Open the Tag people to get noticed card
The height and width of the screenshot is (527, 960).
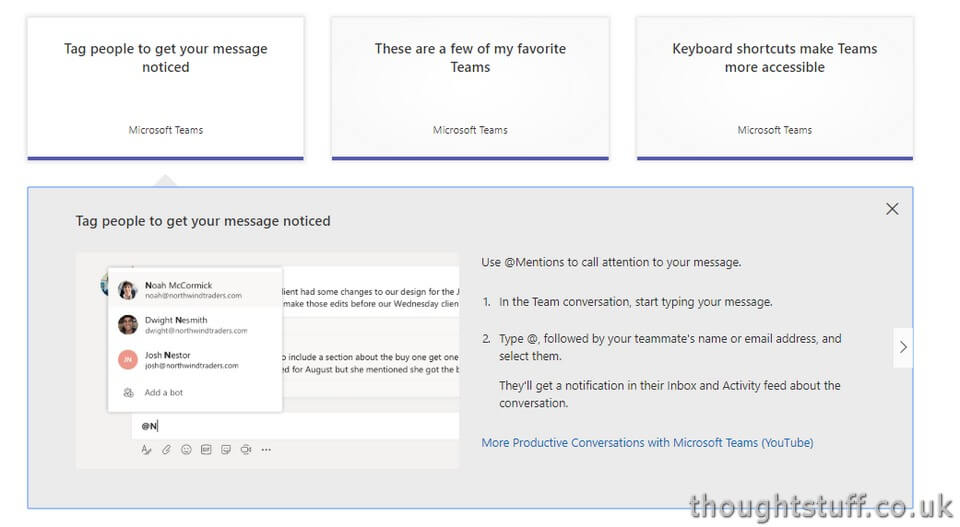[165, 88]
